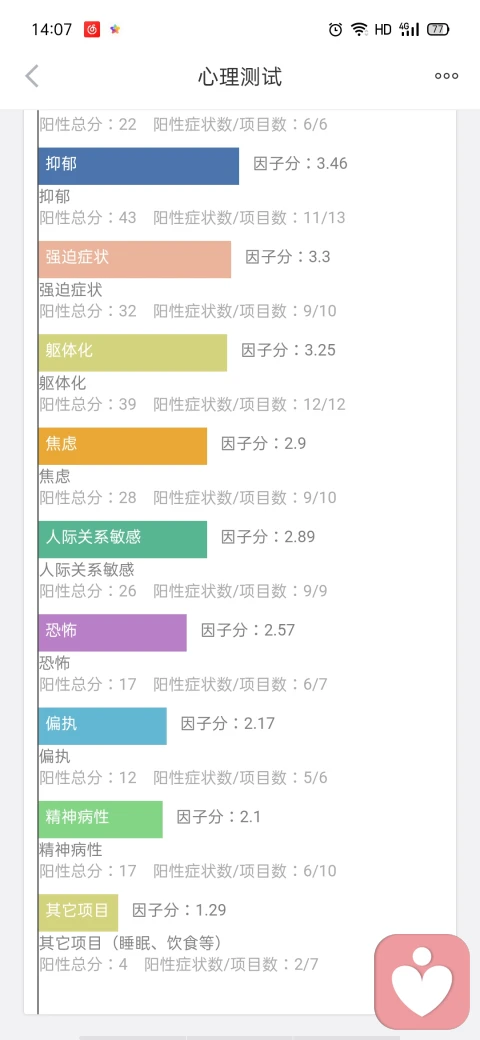This screenshot has height=1040, width=480.
Task: Tap the Wi-Fi status icon
Action: coord(359,29)
